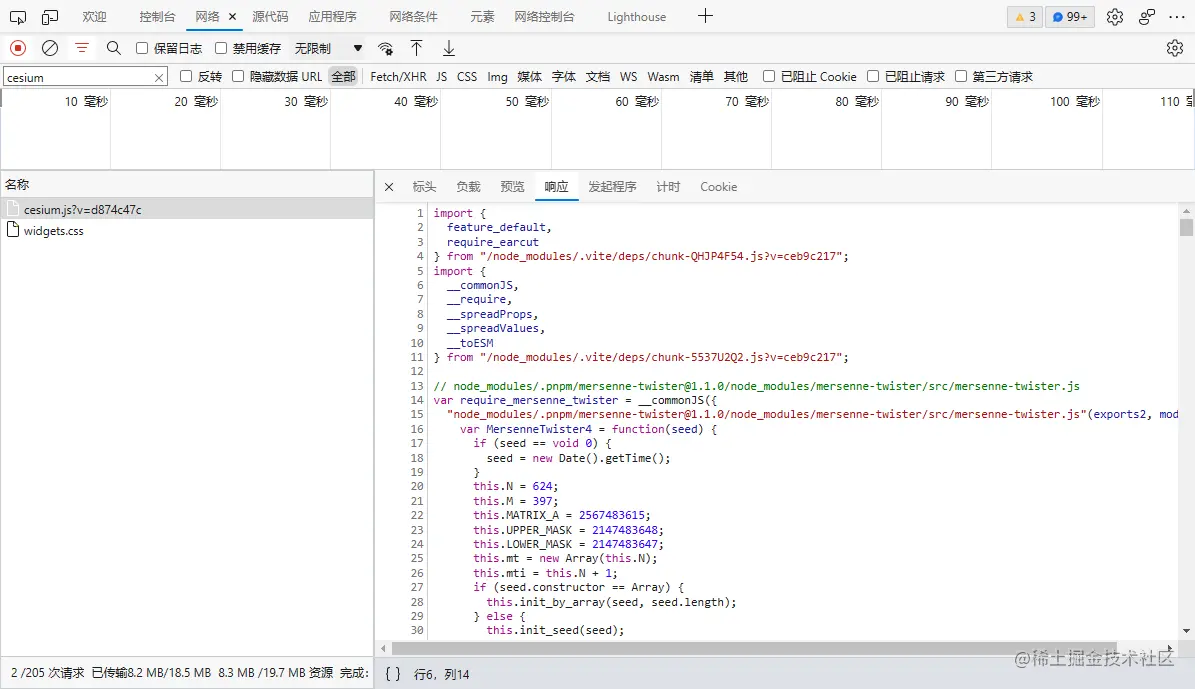Image resolution: width=1195 pixels, height=689 pixels.
Task: Filter requests by CSS type
Action: tap(467, 76)
